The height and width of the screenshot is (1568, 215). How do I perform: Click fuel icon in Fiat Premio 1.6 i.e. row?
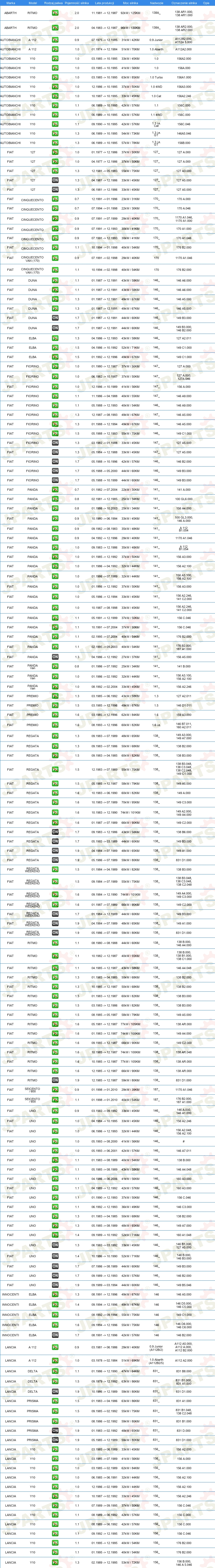(55, 725)
